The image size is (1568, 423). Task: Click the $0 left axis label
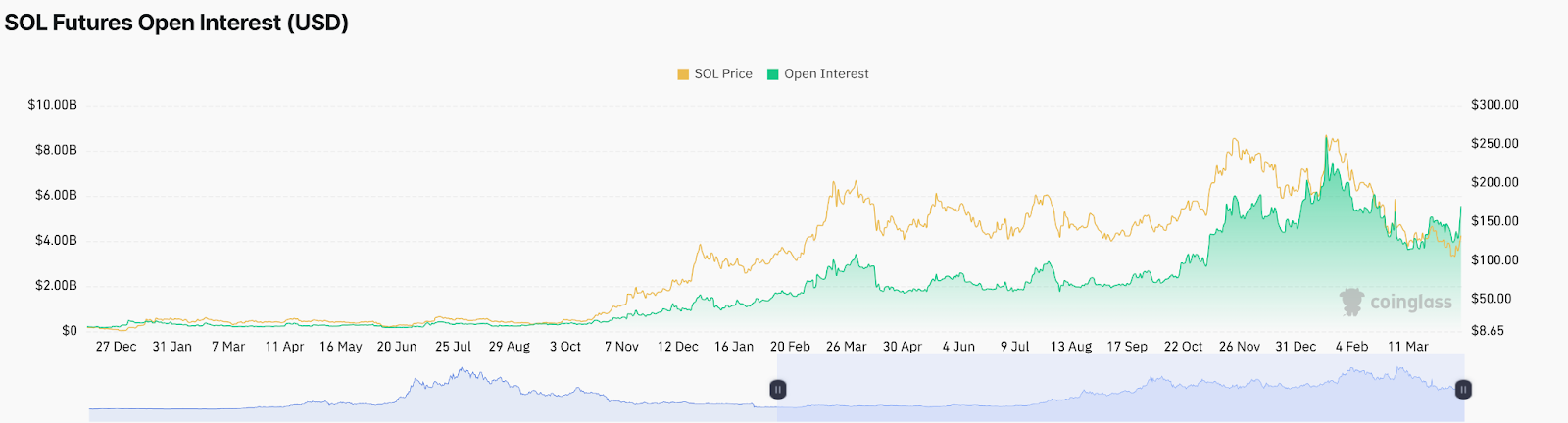69,331
